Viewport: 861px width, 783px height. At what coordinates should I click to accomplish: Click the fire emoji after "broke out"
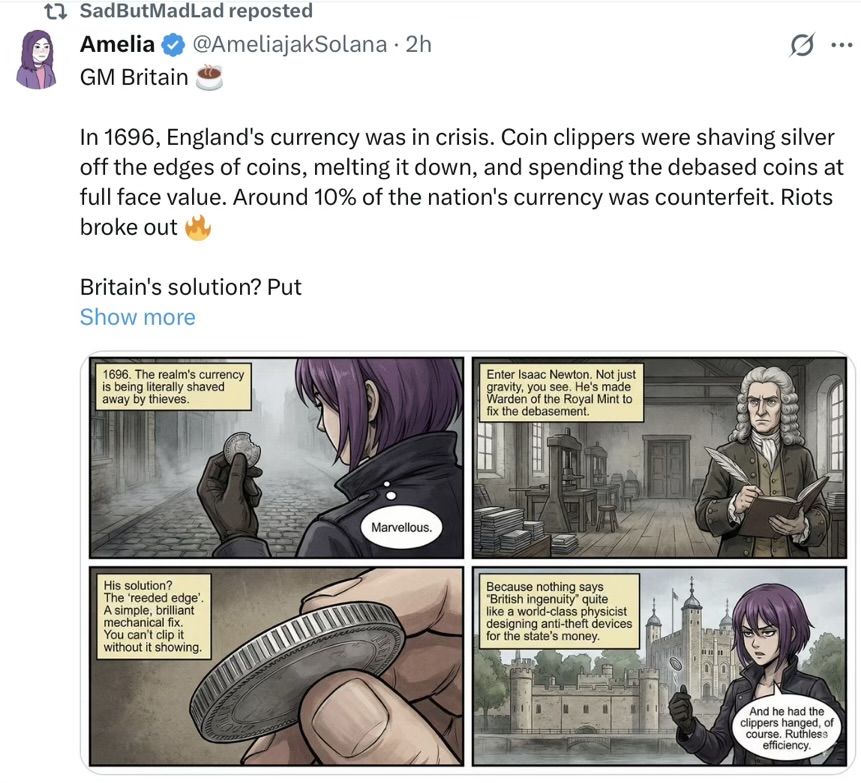click(198, 227)
